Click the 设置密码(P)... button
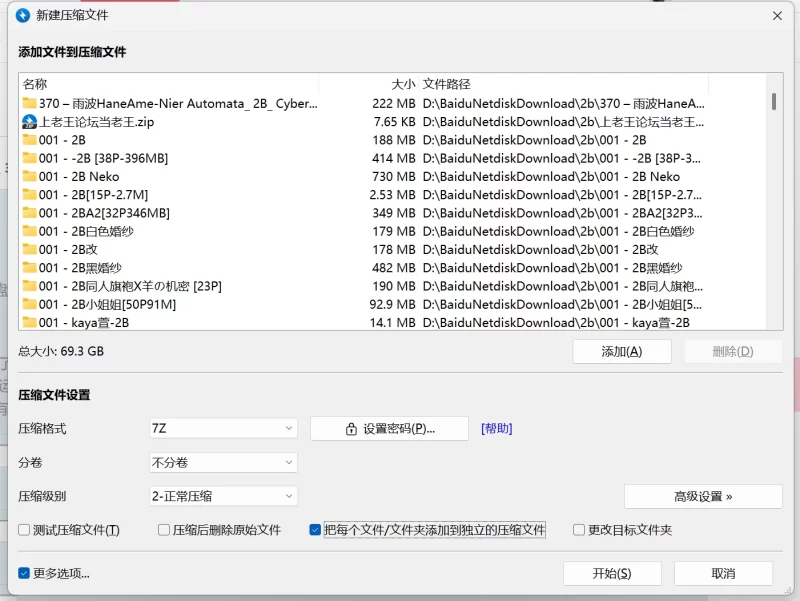This screenshot has height=601, width=800. click(389, 428)
